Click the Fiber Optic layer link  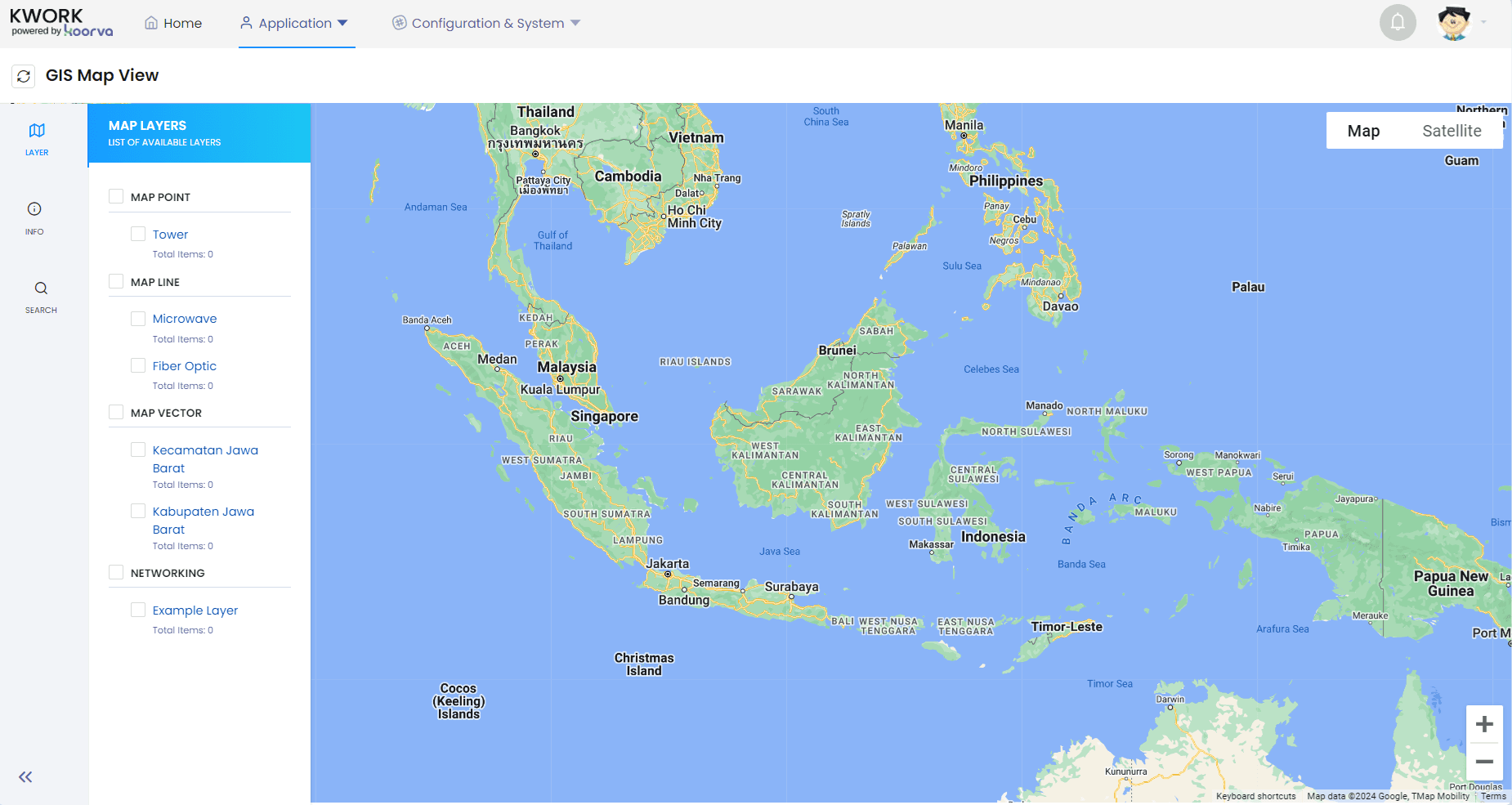(185, 366)
